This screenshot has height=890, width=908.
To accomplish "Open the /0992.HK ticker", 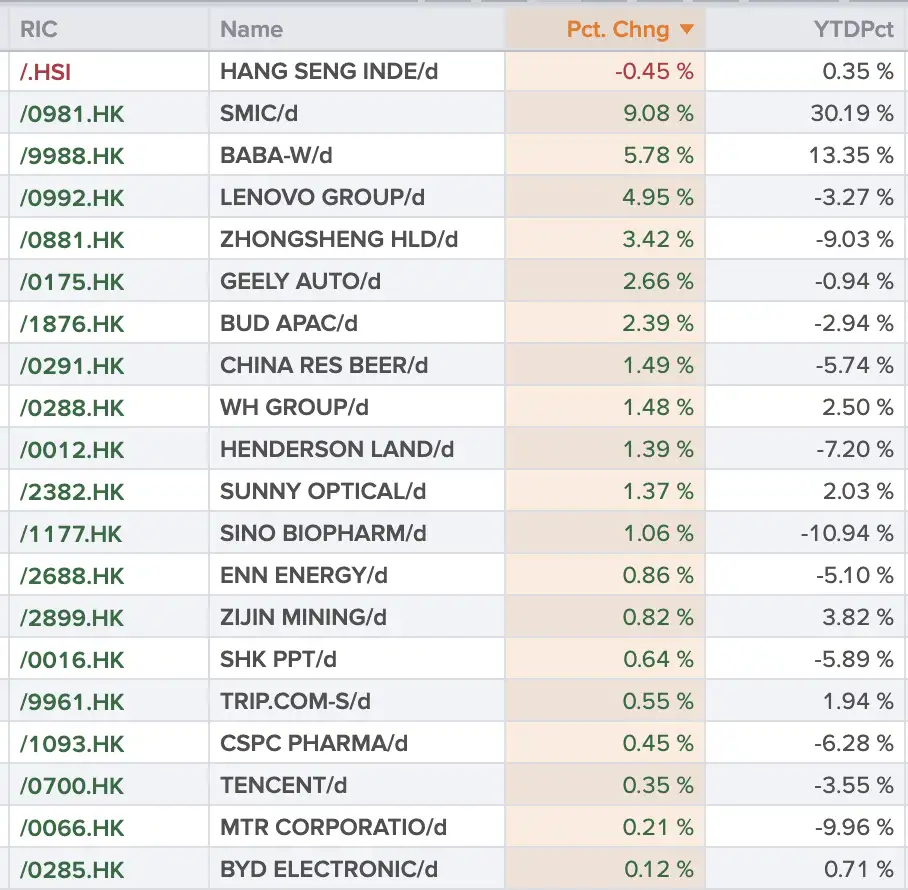I will click(72, 198).
